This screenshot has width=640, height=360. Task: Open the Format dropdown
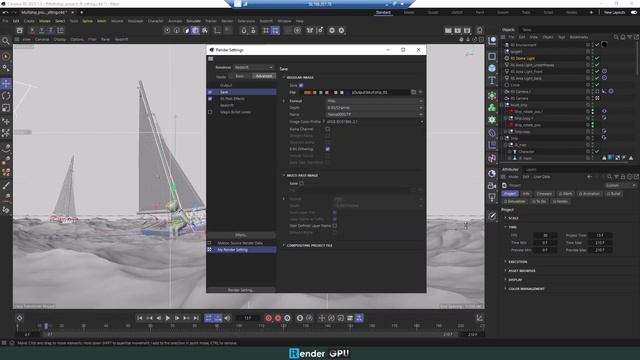click(374, 101)
